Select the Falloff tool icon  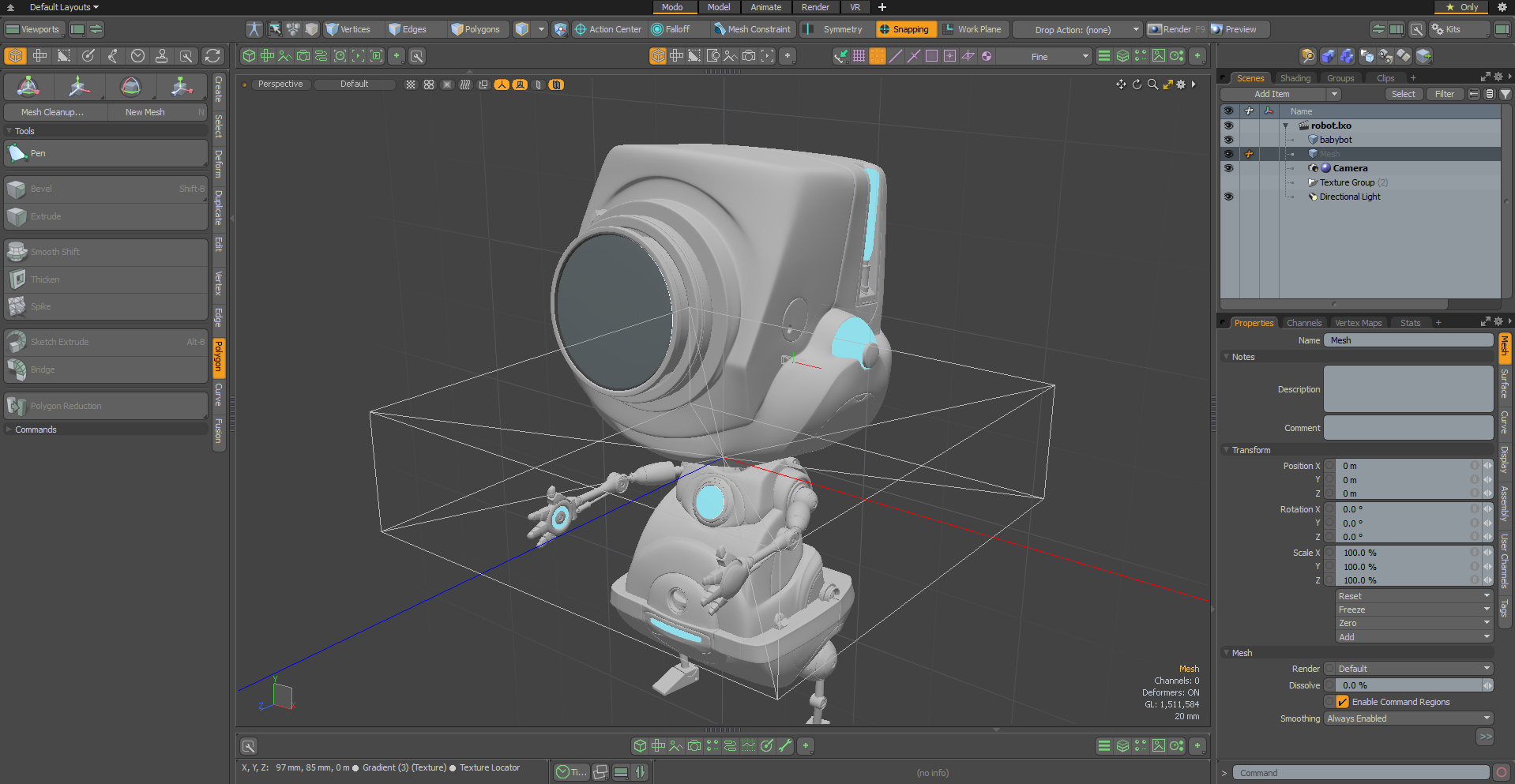pyautogui.click(x=657, y=29)
